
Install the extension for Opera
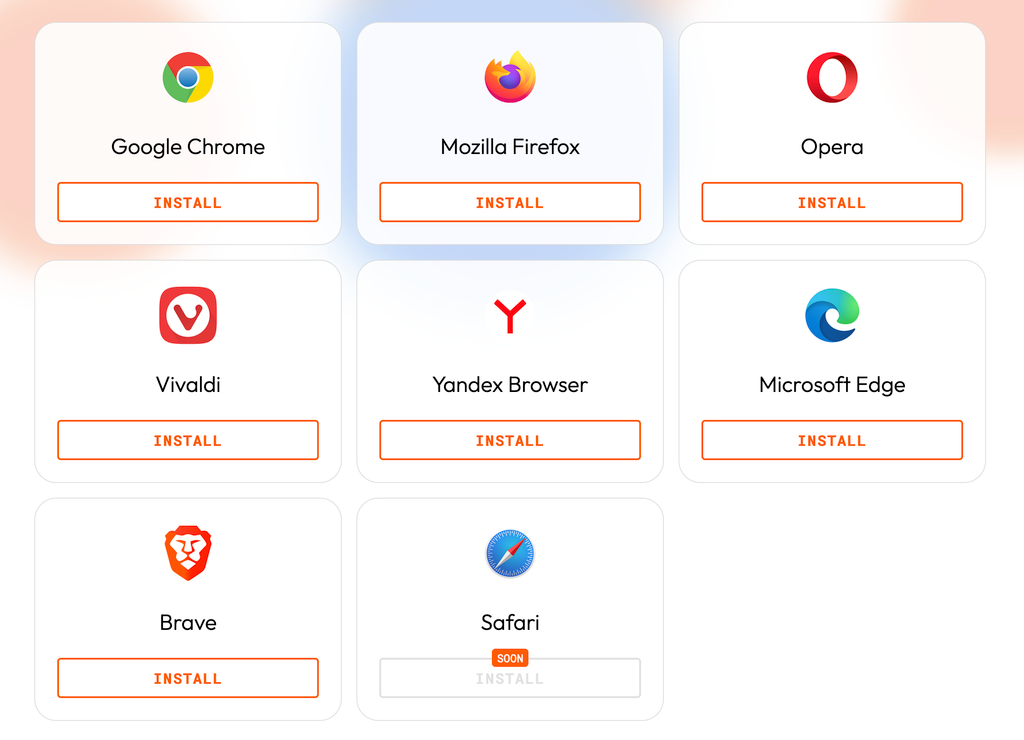(x=832, y=202)
